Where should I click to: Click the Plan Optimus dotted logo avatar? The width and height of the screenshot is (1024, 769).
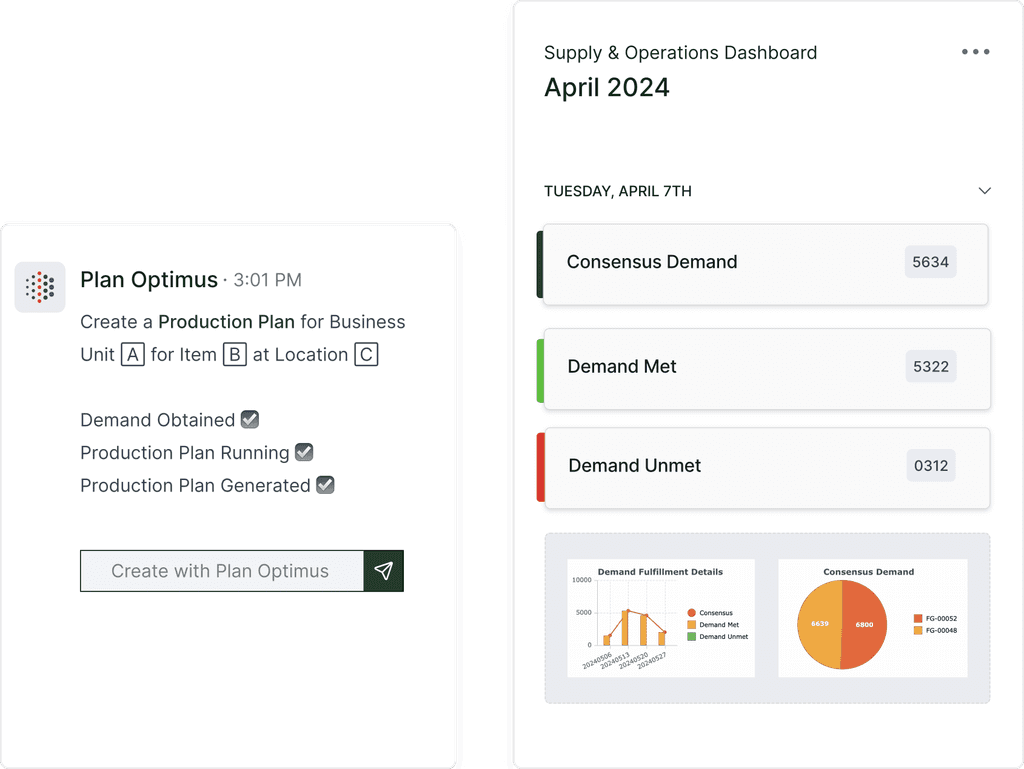(40, 287)
